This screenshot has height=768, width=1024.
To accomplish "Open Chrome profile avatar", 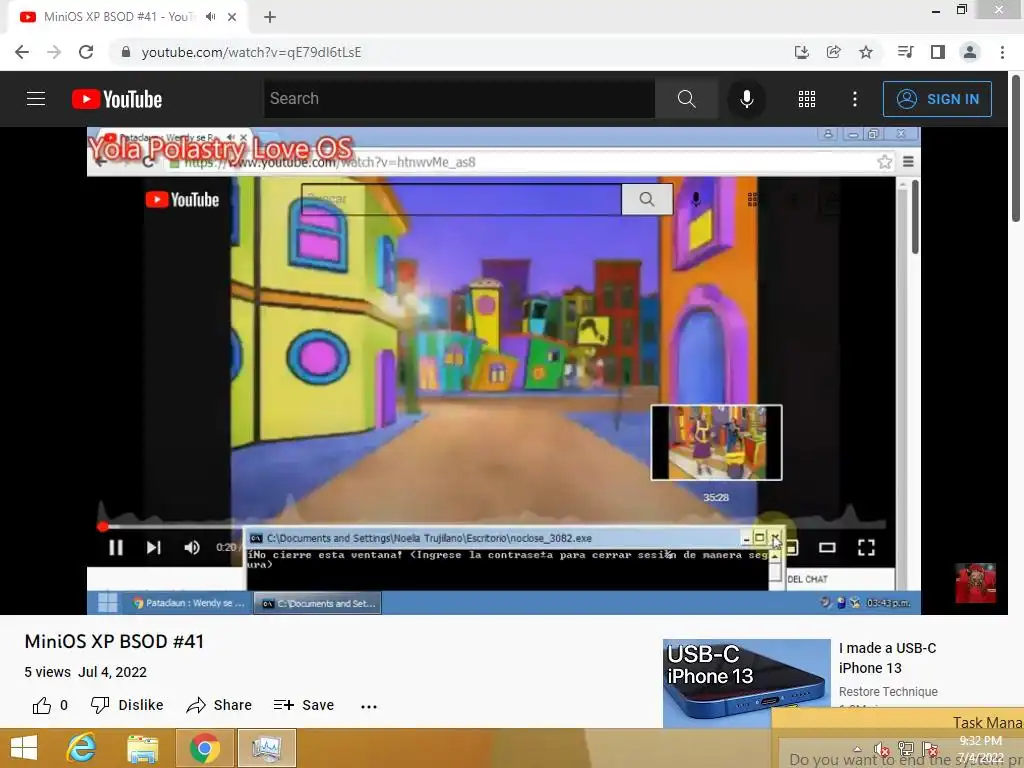I will click(970, 52).
